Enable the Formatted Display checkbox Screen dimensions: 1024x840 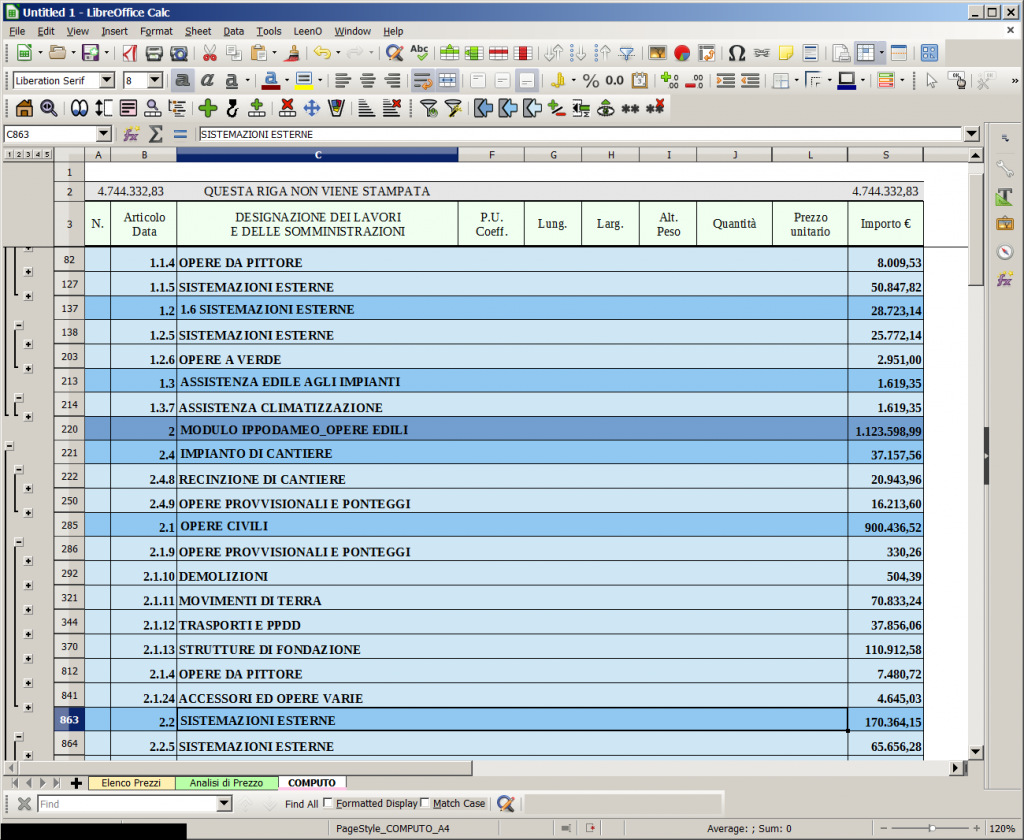[x=328, y=803]
